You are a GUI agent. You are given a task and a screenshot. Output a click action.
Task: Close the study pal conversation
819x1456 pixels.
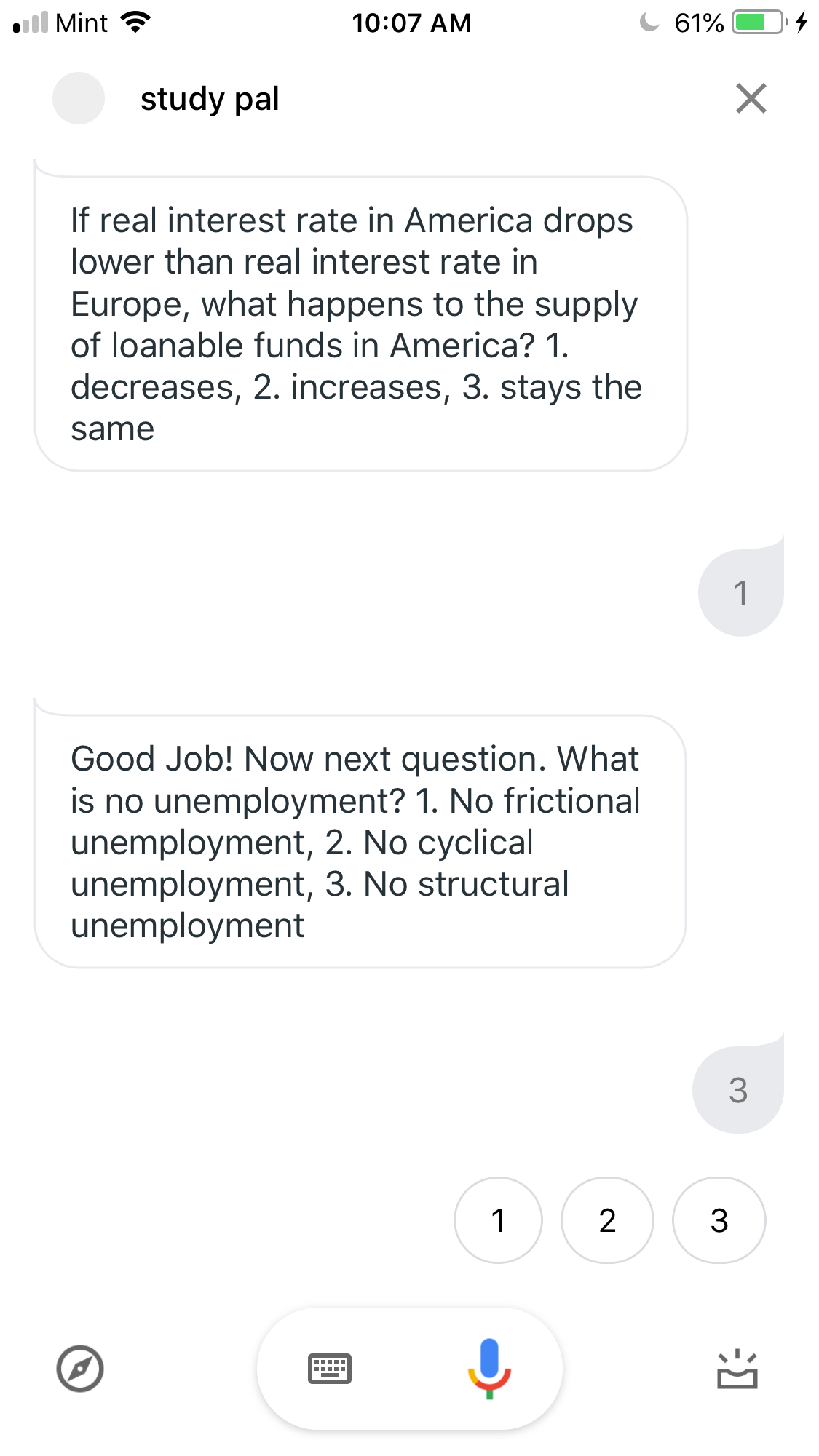coord(751,98)
